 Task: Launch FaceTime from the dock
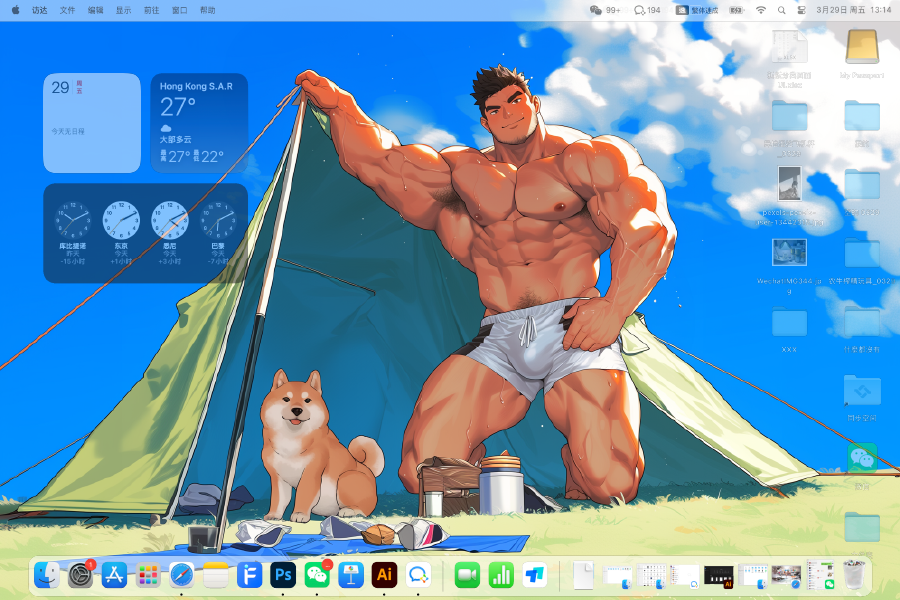[467, 575]
